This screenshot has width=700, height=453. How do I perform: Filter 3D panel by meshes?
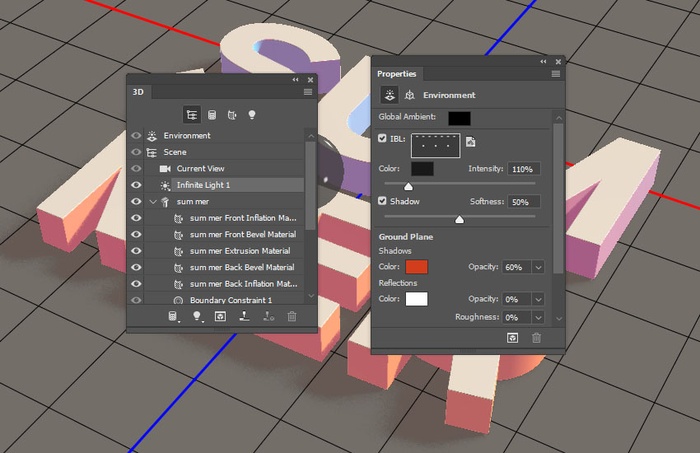point(212,115)
